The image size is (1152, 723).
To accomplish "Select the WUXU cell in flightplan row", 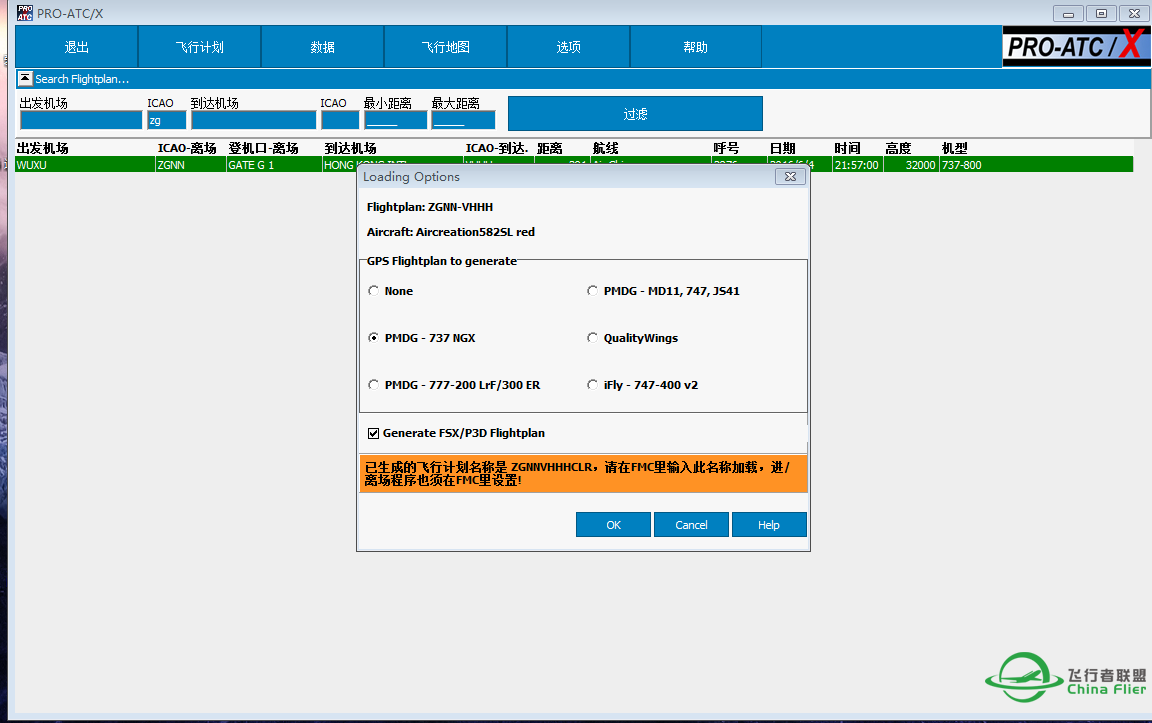I will tap(84, 165).
